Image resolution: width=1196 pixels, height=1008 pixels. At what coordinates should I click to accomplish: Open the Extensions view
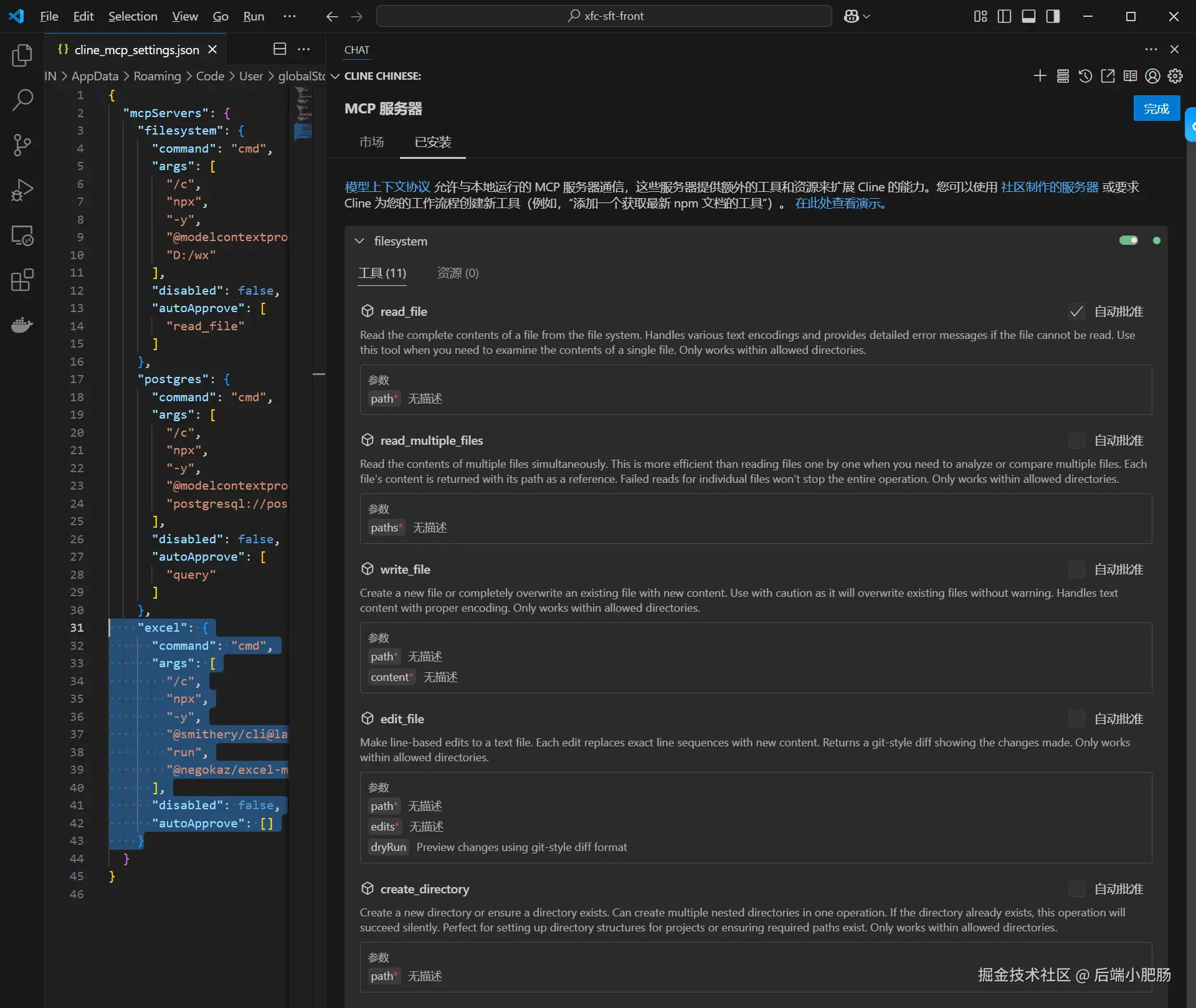(22, 280)
